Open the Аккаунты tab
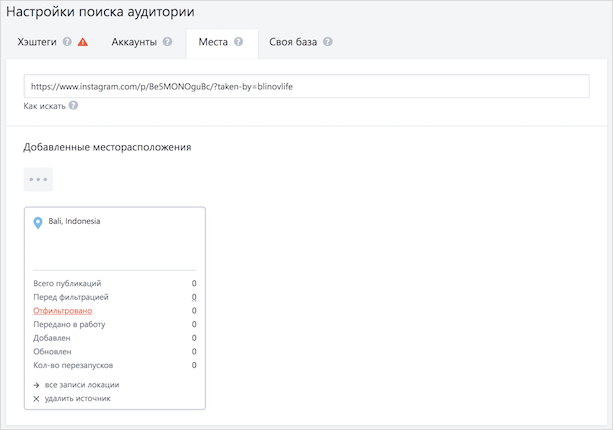 pyautogui.click(x=132, y=43)
